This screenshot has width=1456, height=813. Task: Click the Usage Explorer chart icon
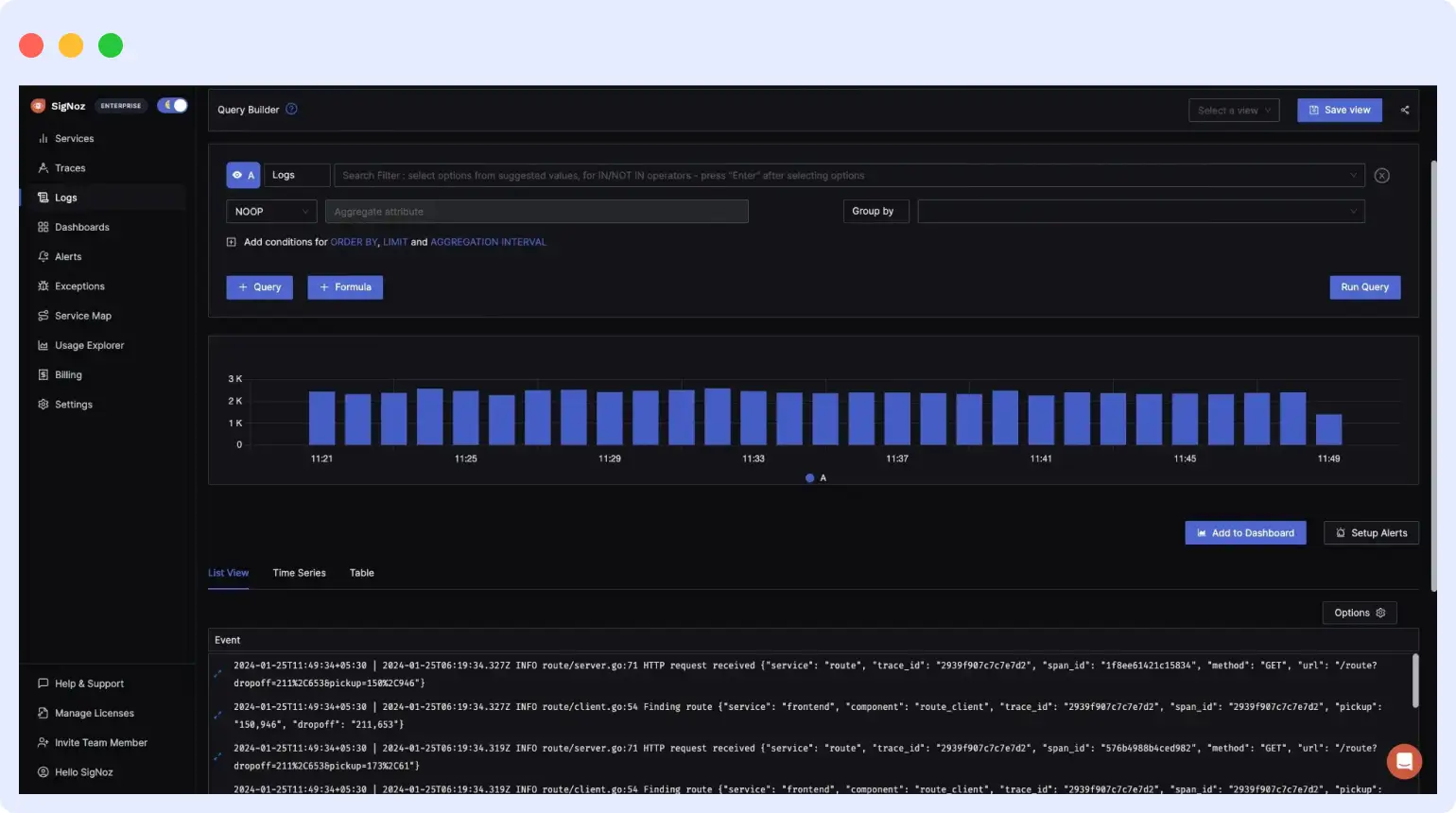point(43,345)
